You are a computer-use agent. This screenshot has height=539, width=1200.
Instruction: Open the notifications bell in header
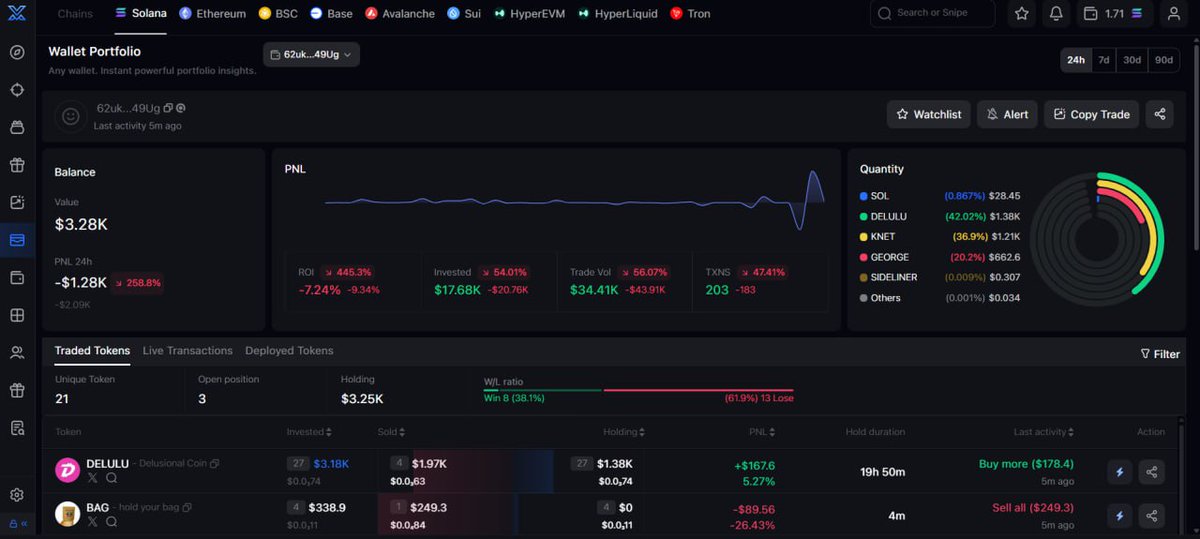click(1056, 14)
